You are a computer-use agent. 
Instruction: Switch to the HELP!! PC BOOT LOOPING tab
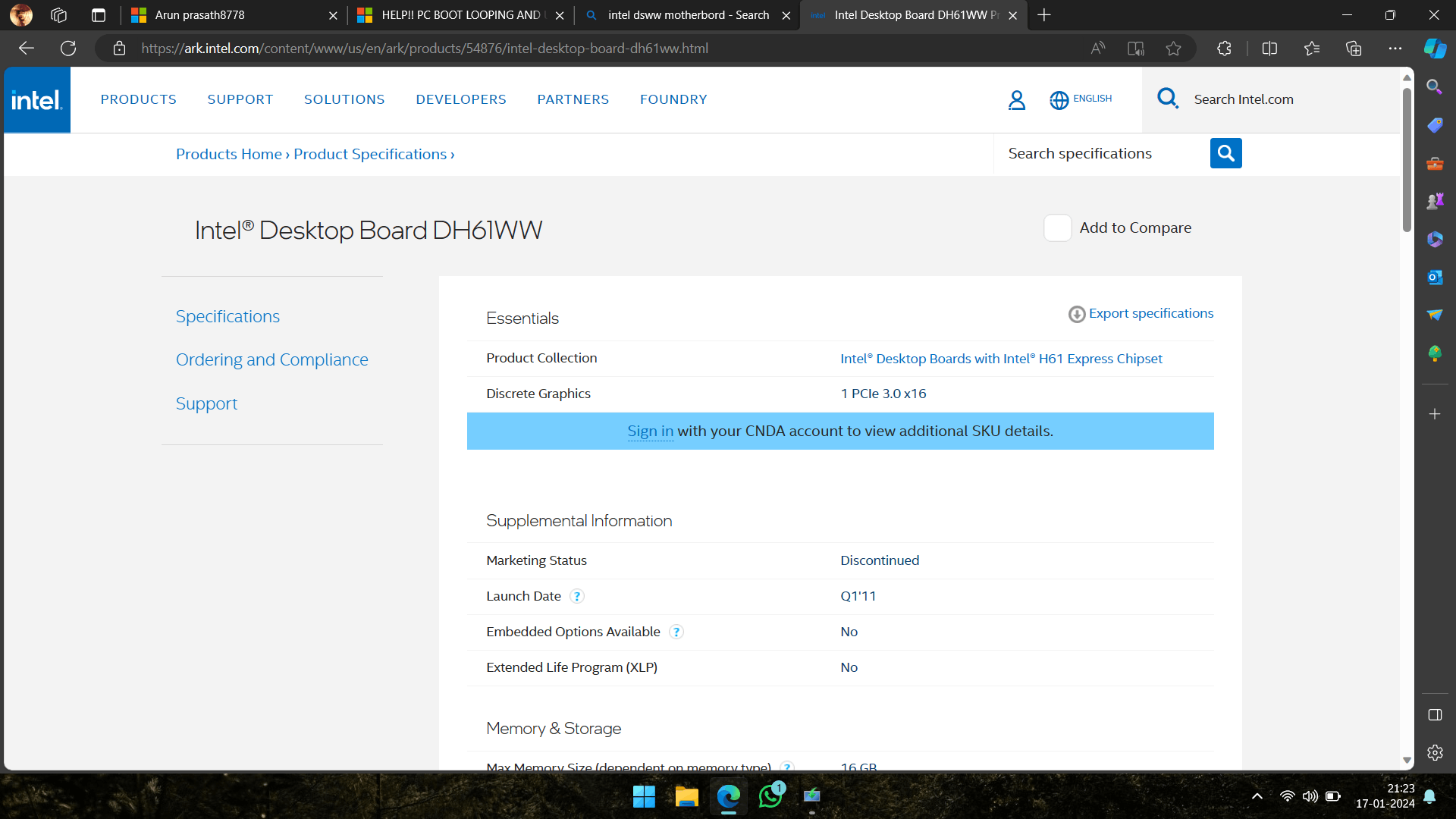tap(460, 15)
